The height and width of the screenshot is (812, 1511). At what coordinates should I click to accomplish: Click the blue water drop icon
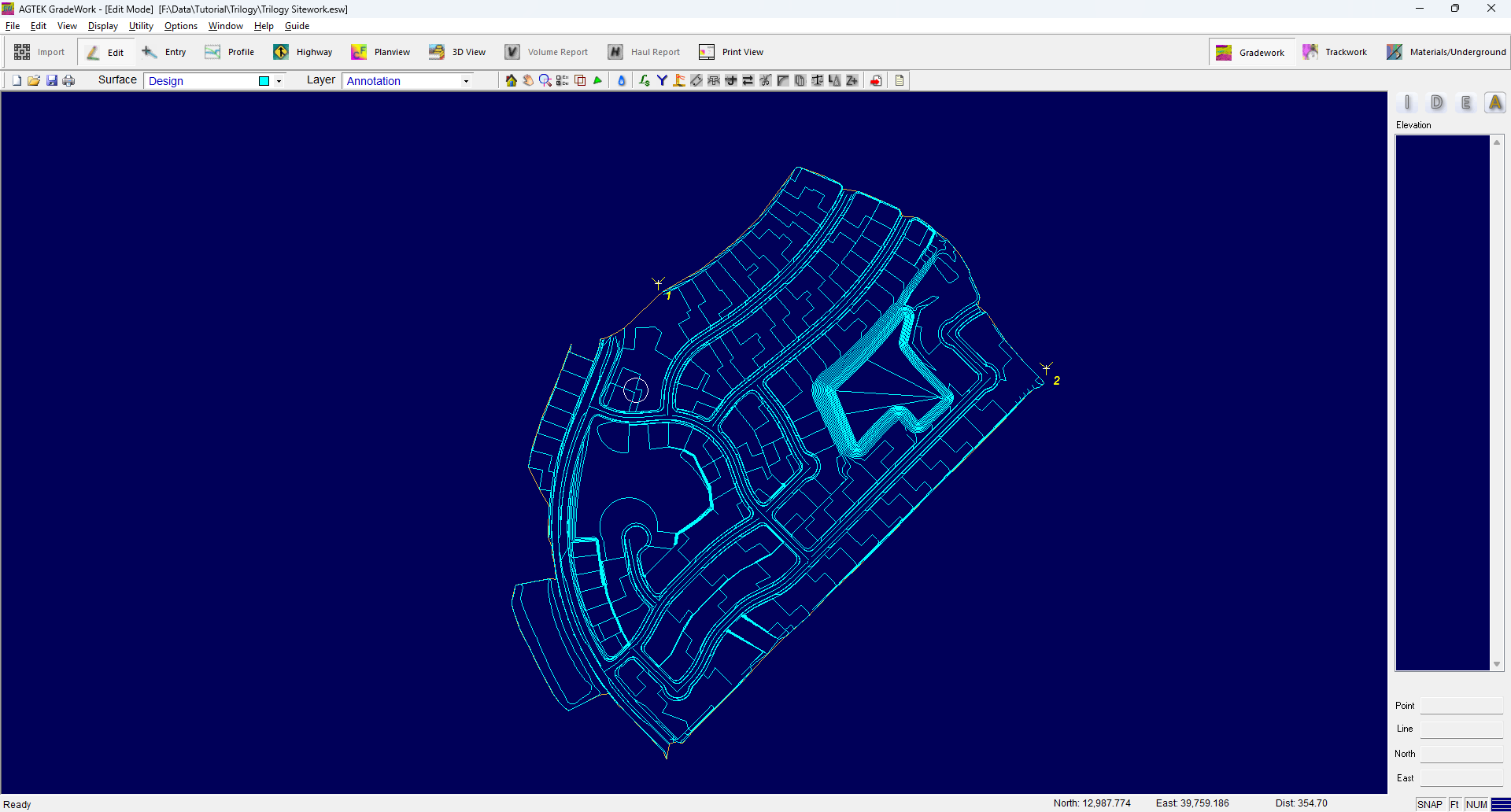click(x=622, y=80)
